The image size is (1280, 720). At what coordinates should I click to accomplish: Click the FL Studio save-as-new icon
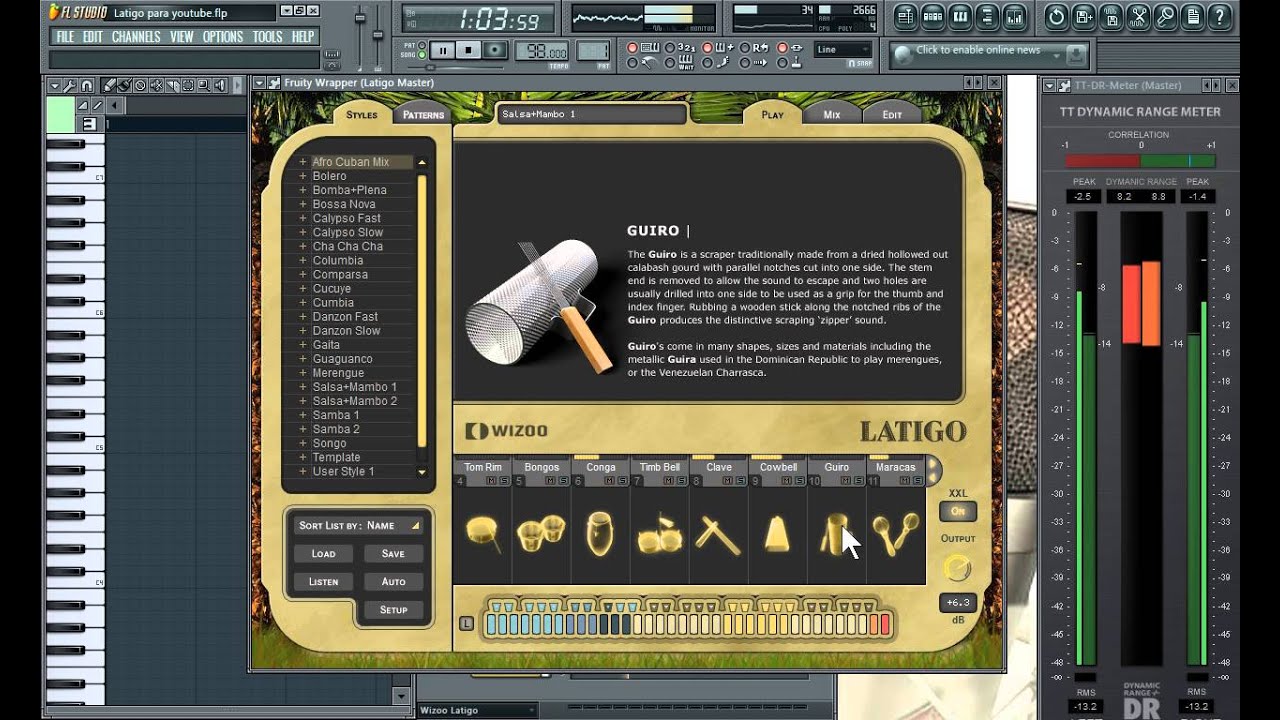1083,17
